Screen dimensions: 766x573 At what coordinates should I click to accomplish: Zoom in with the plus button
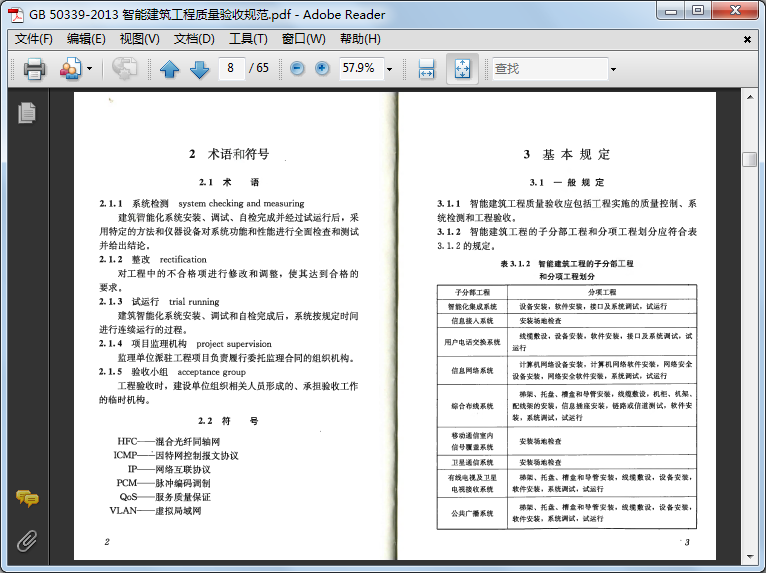click(322, 69)
